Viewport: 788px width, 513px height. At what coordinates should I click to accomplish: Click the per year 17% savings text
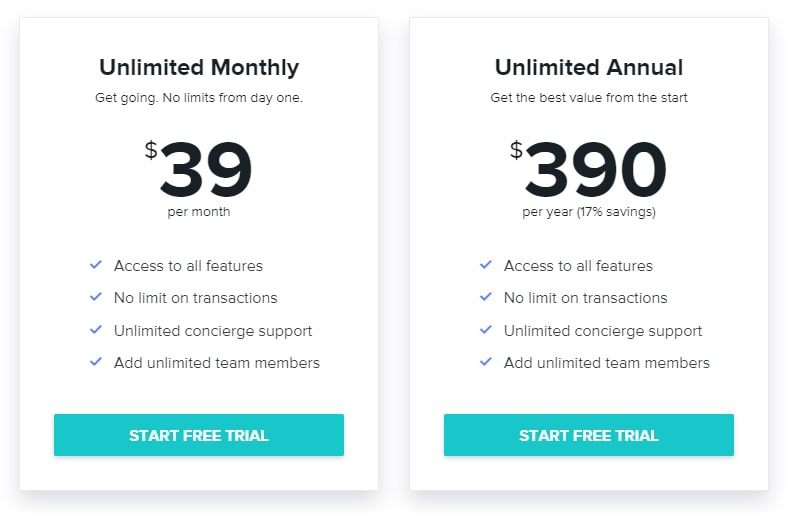589,212
